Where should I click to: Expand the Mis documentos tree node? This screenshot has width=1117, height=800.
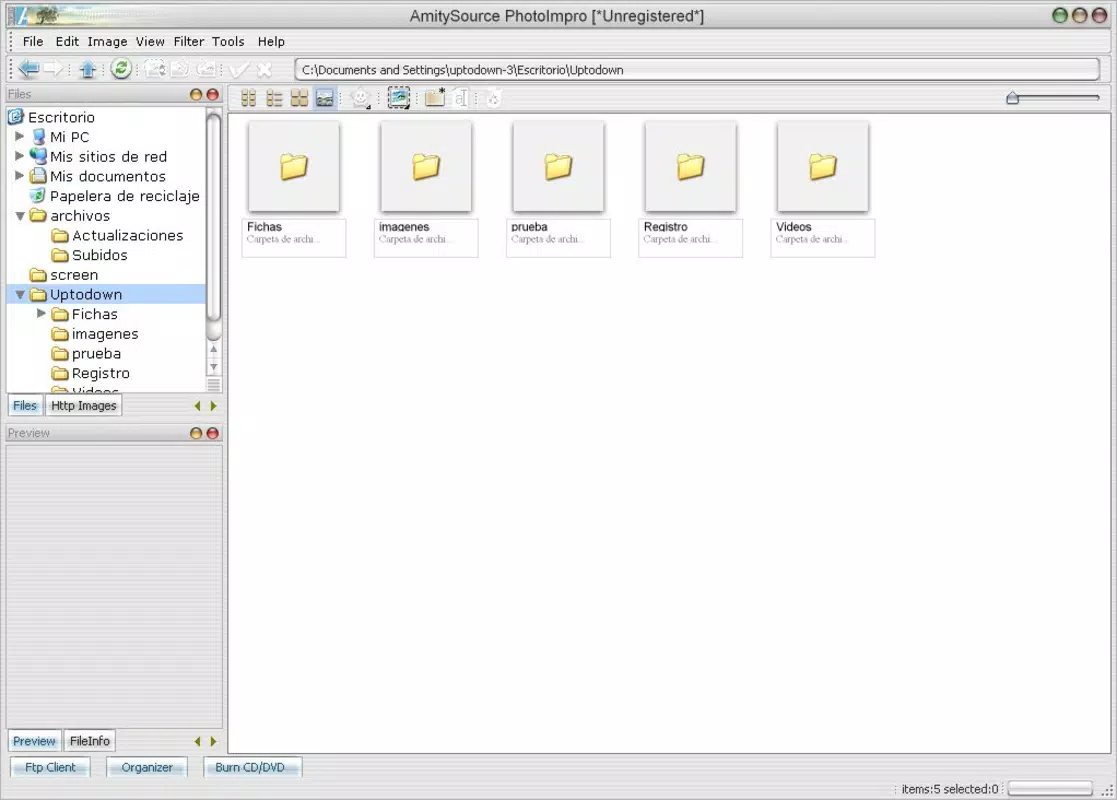19,175
